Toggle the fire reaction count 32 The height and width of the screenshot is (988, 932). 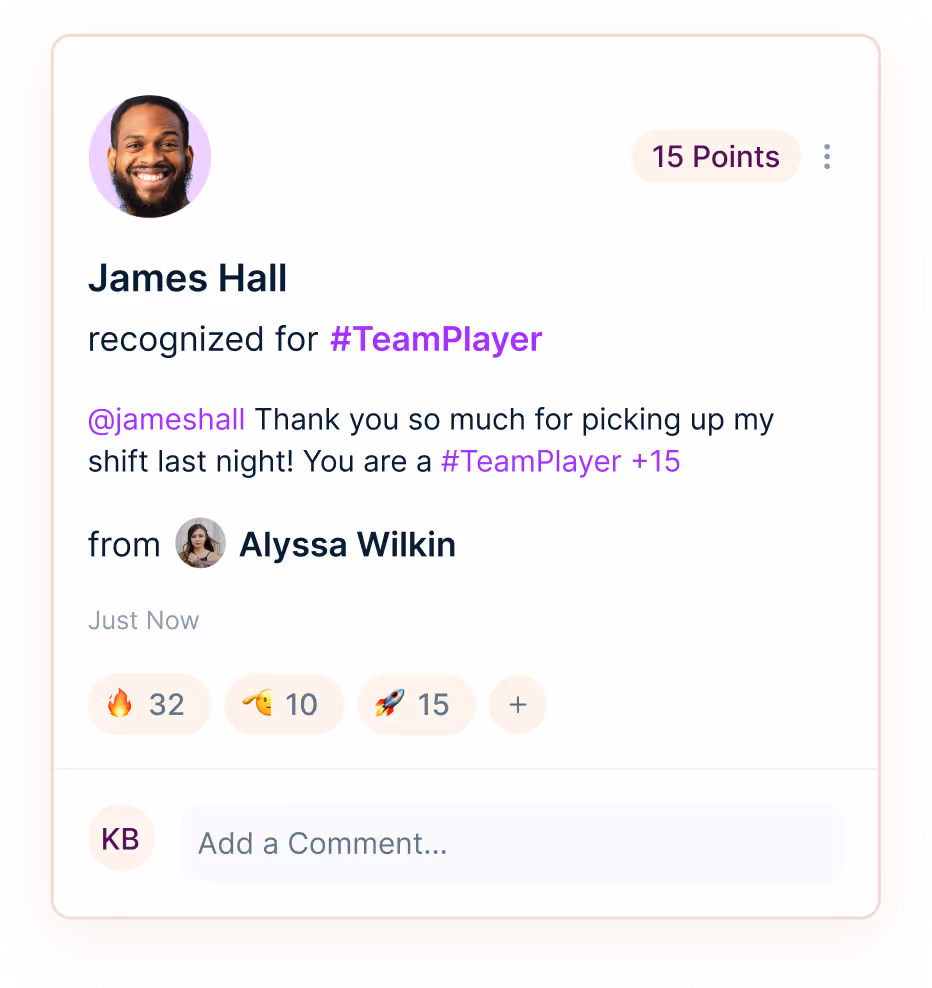[x=166, y=704]
